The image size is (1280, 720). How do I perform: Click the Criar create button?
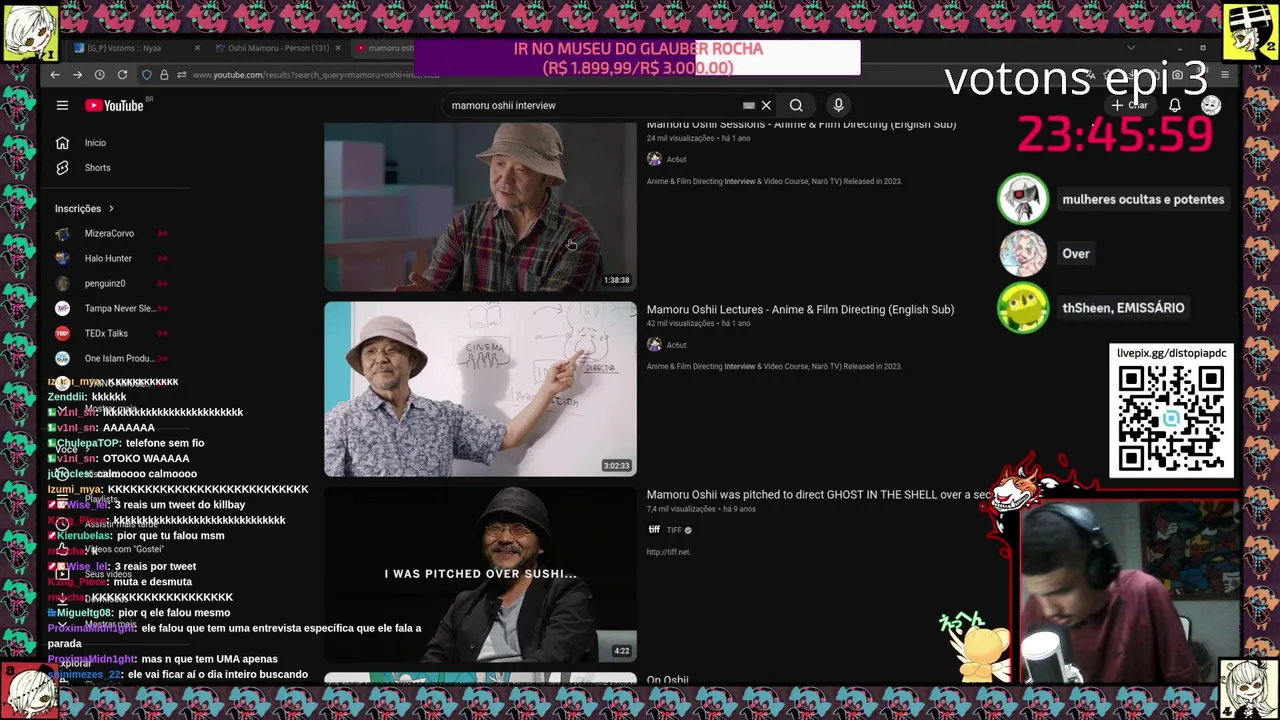click(x=1130, y=105)
